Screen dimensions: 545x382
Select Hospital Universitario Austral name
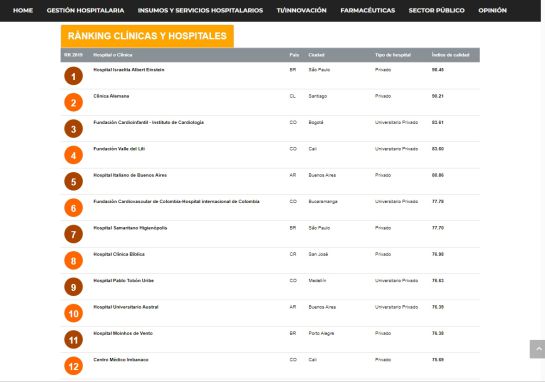tap(126, 307)
